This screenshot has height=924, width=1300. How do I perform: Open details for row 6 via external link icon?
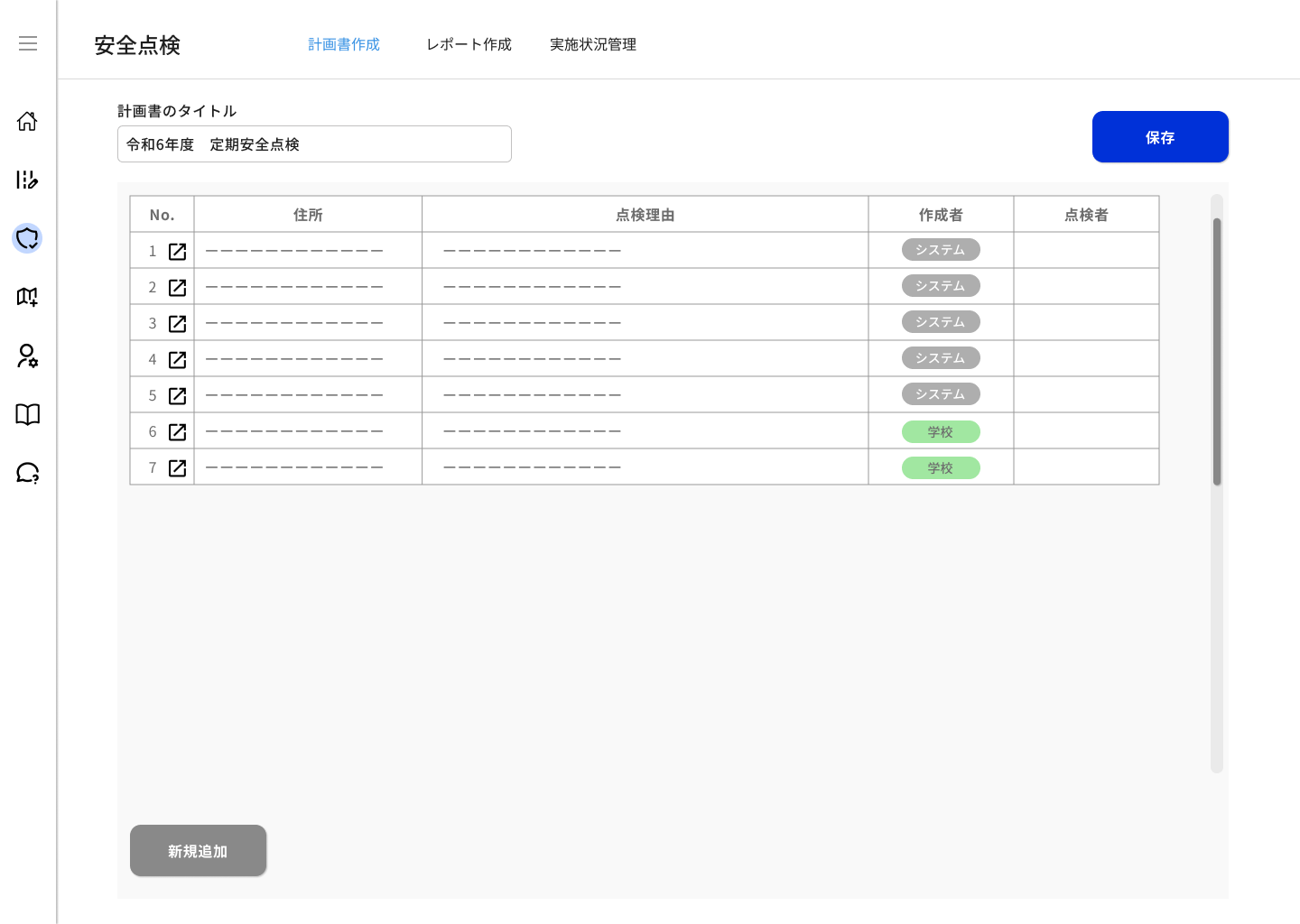(178, 431)
